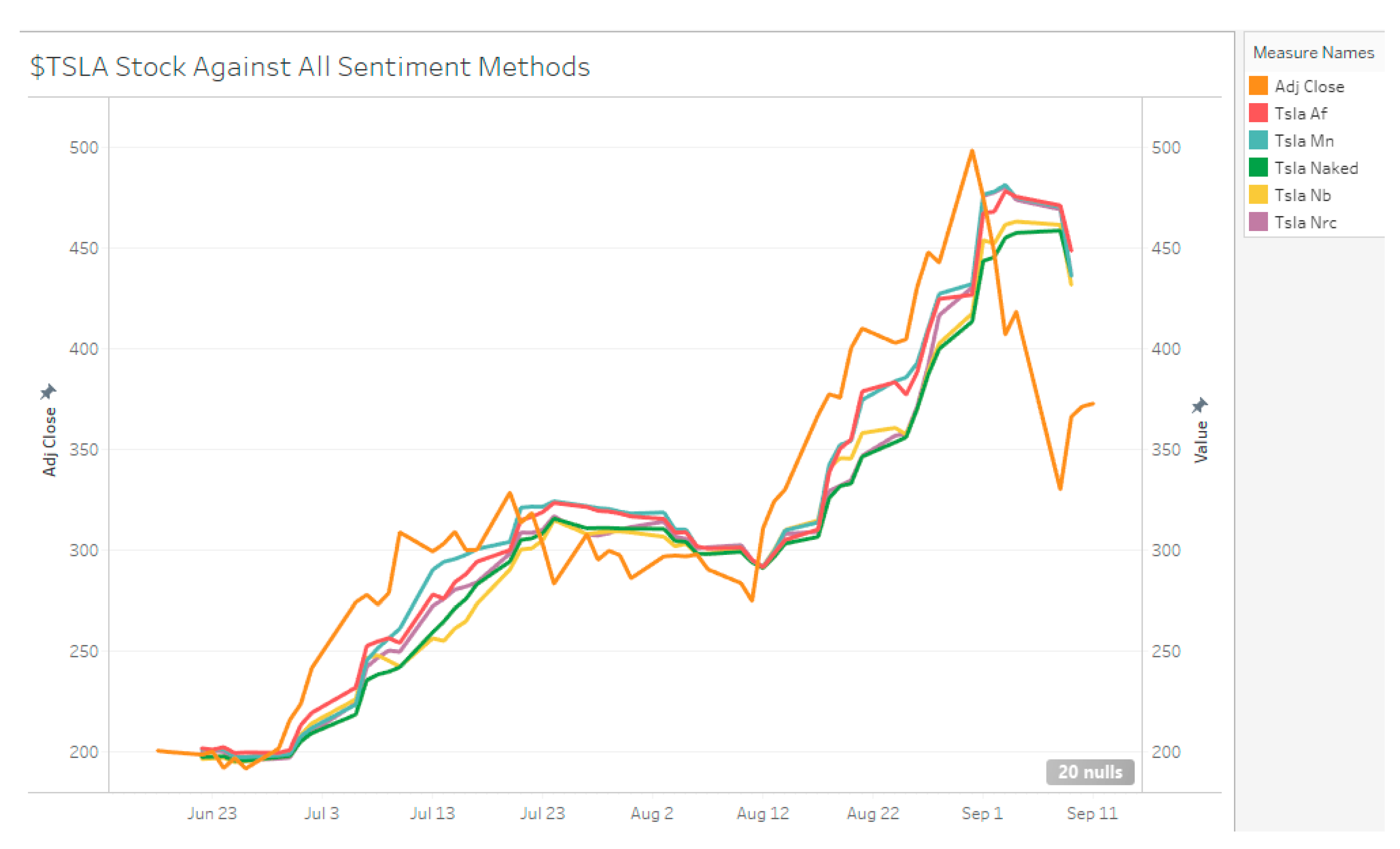Click the Adj Close axis pin icon

pos(48,391)
